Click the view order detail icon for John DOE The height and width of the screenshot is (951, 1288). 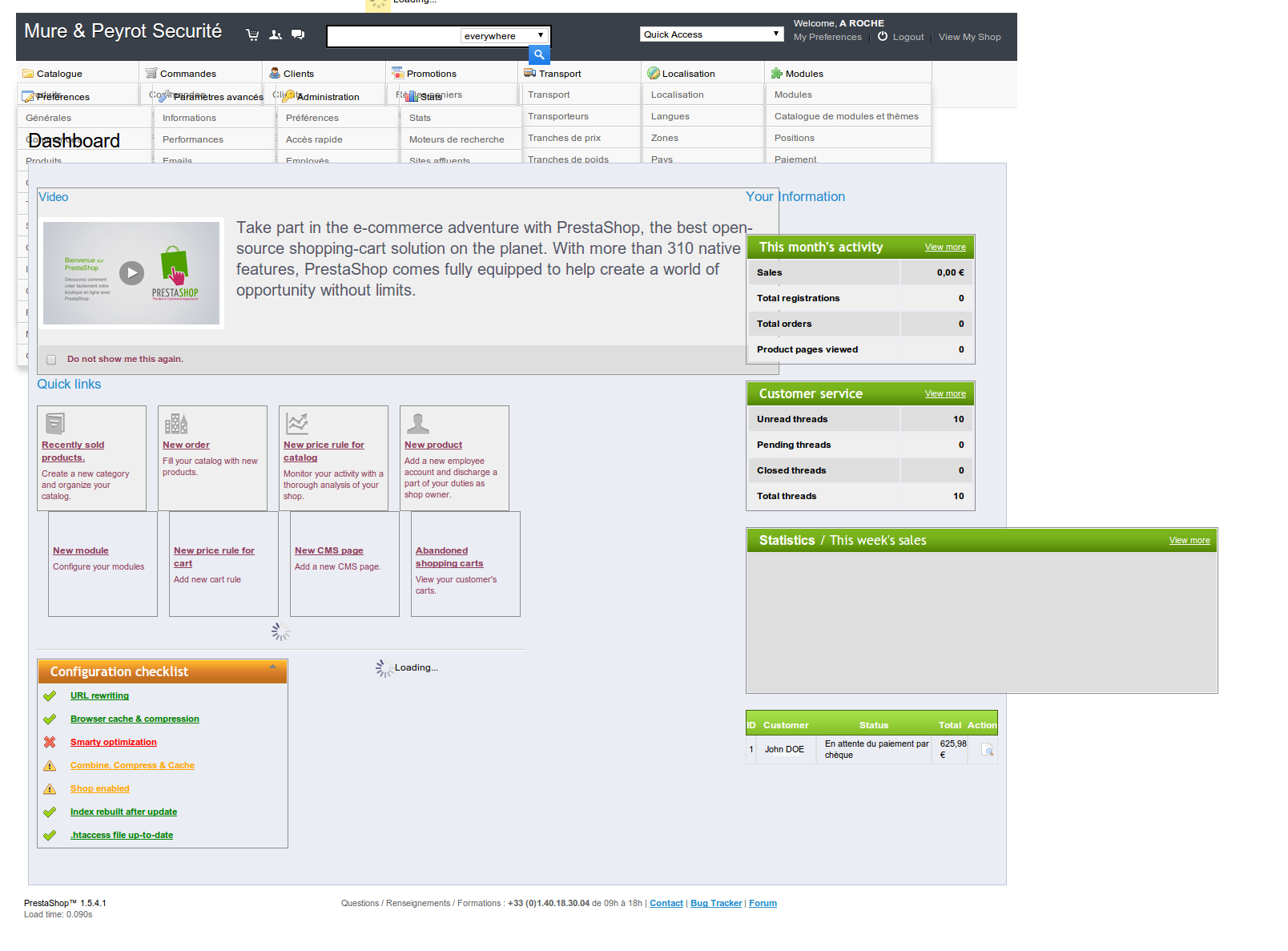pyautogui.click(x=988, y=750)
